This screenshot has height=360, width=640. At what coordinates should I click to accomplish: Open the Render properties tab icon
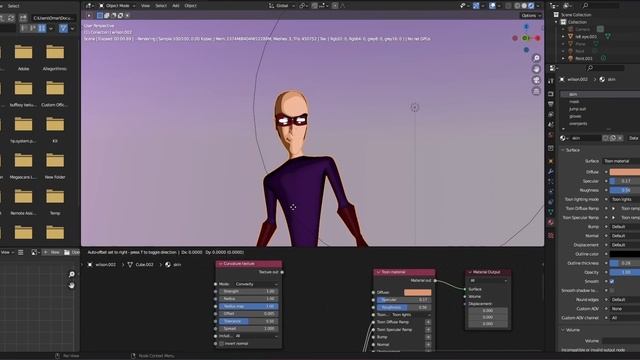[x=551, y=94]
